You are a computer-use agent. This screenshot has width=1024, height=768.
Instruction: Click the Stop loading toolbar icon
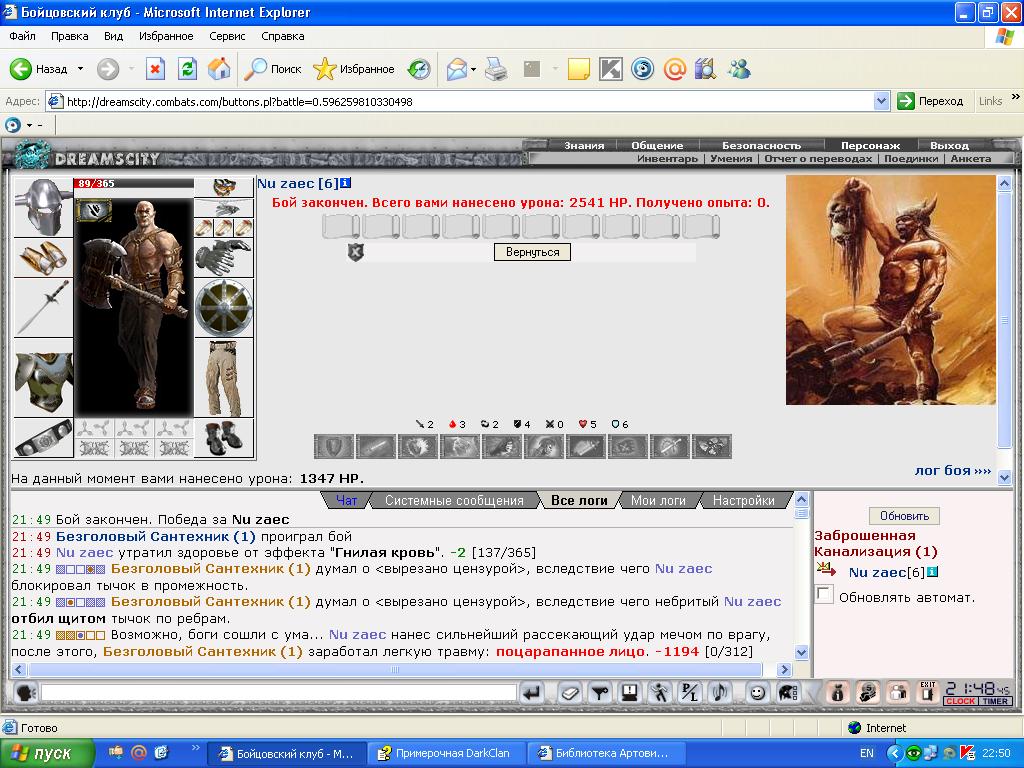pyautogui.click(x=155, y=69)
